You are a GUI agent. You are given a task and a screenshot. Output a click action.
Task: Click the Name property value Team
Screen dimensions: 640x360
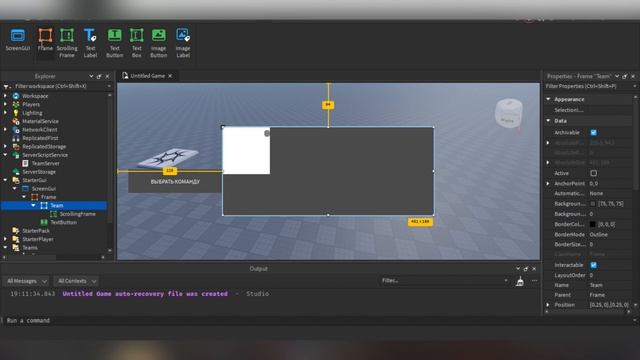[x=596, y=285]
